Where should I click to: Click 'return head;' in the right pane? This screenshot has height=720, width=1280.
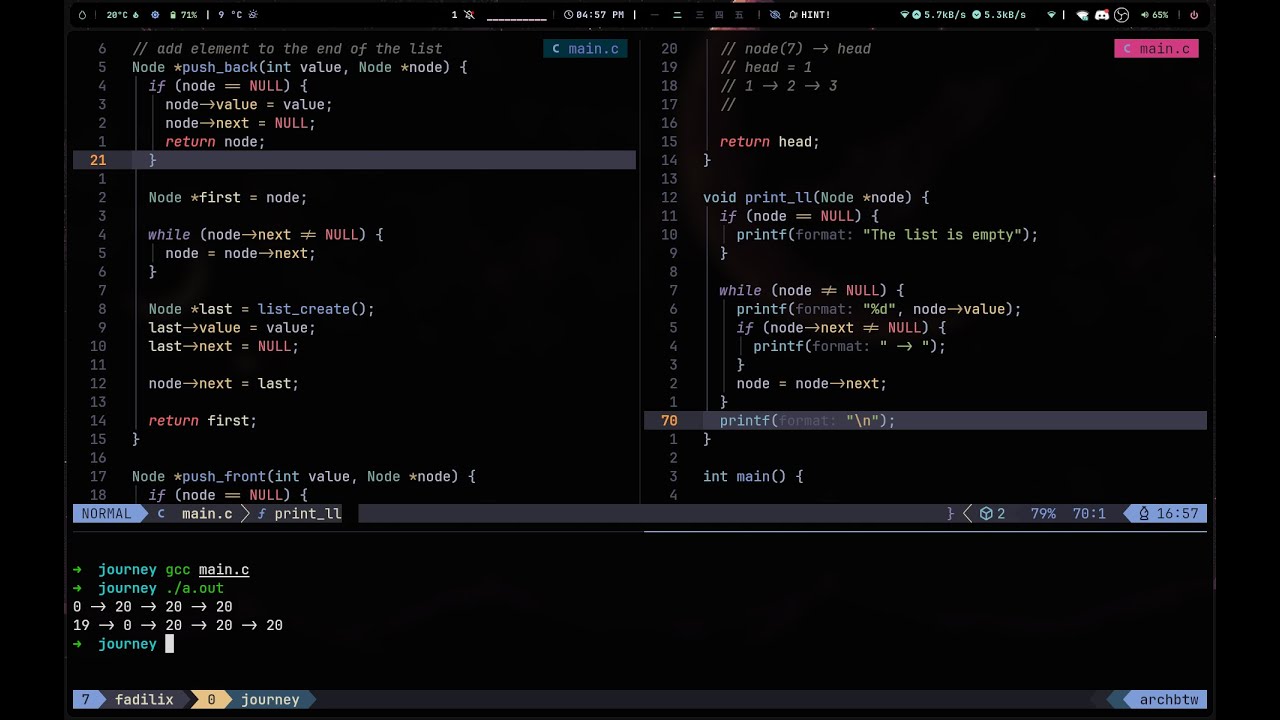770,141
